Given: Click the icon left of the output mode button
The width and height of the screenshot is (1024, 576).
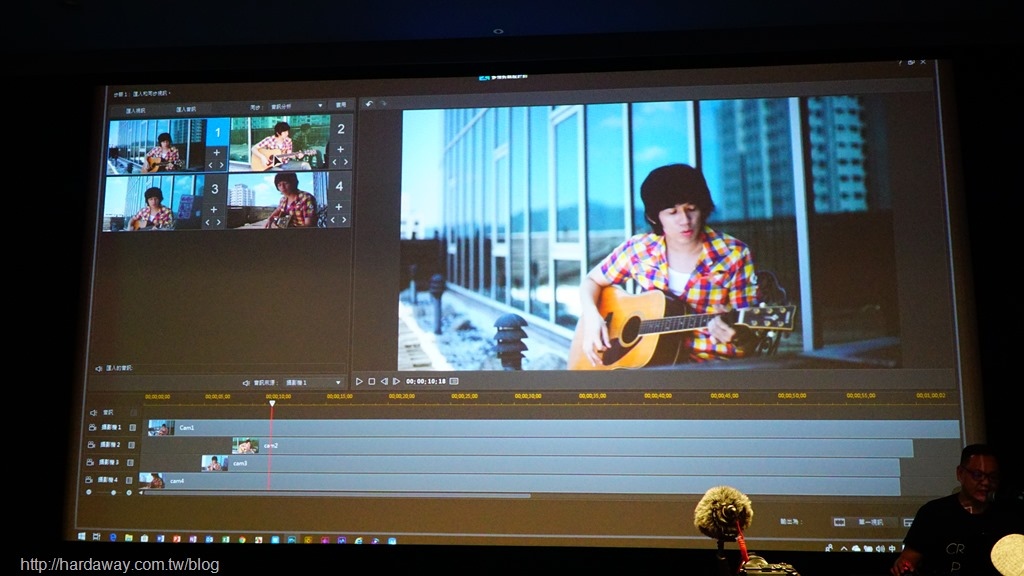Looking at the screenshot, I should tap(839, 522).
